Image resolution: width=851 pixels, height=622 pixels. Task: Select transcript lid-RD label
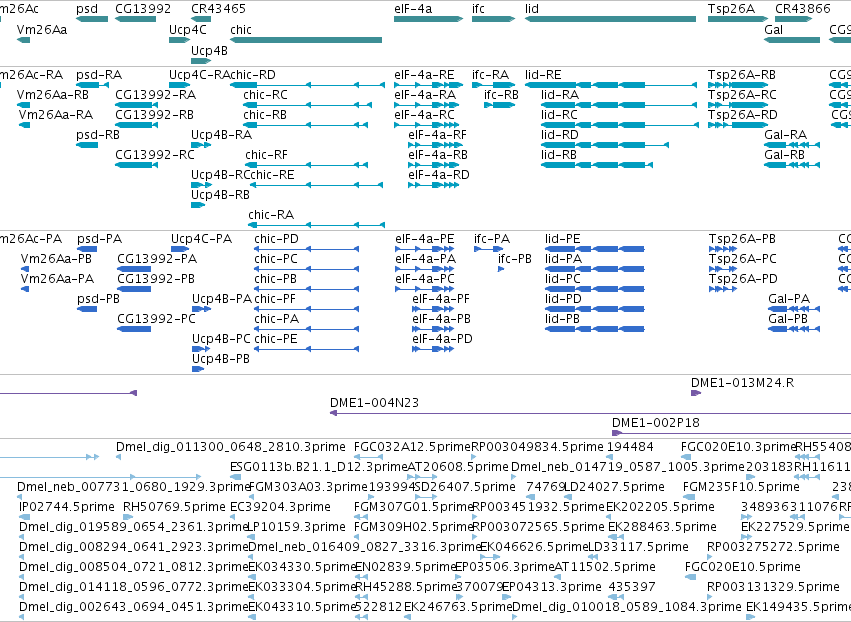click(560, 135)
